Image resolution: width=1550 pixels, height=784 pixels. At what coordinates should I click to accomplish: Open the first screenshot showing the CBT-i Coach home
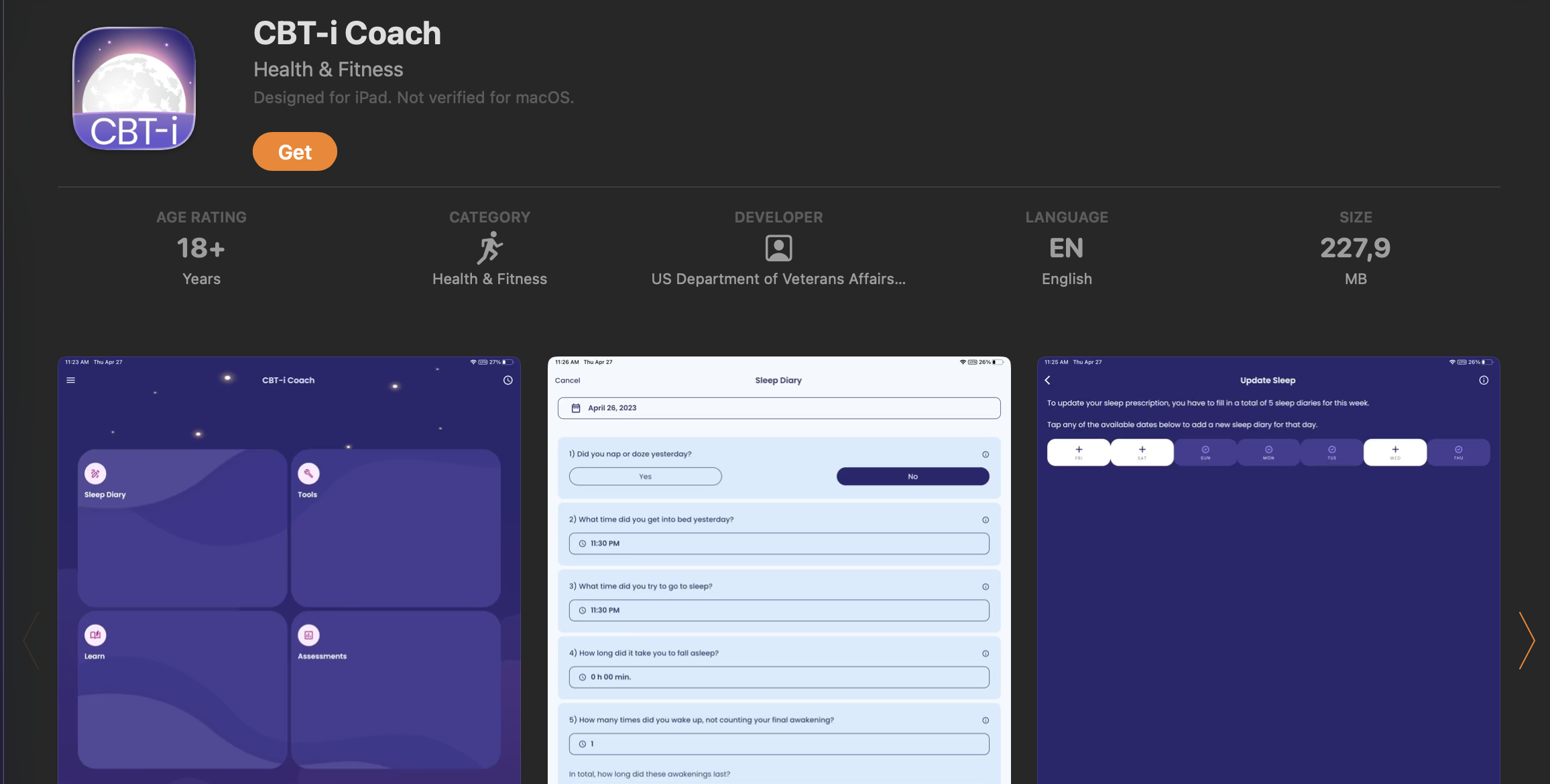coord(289,570)
